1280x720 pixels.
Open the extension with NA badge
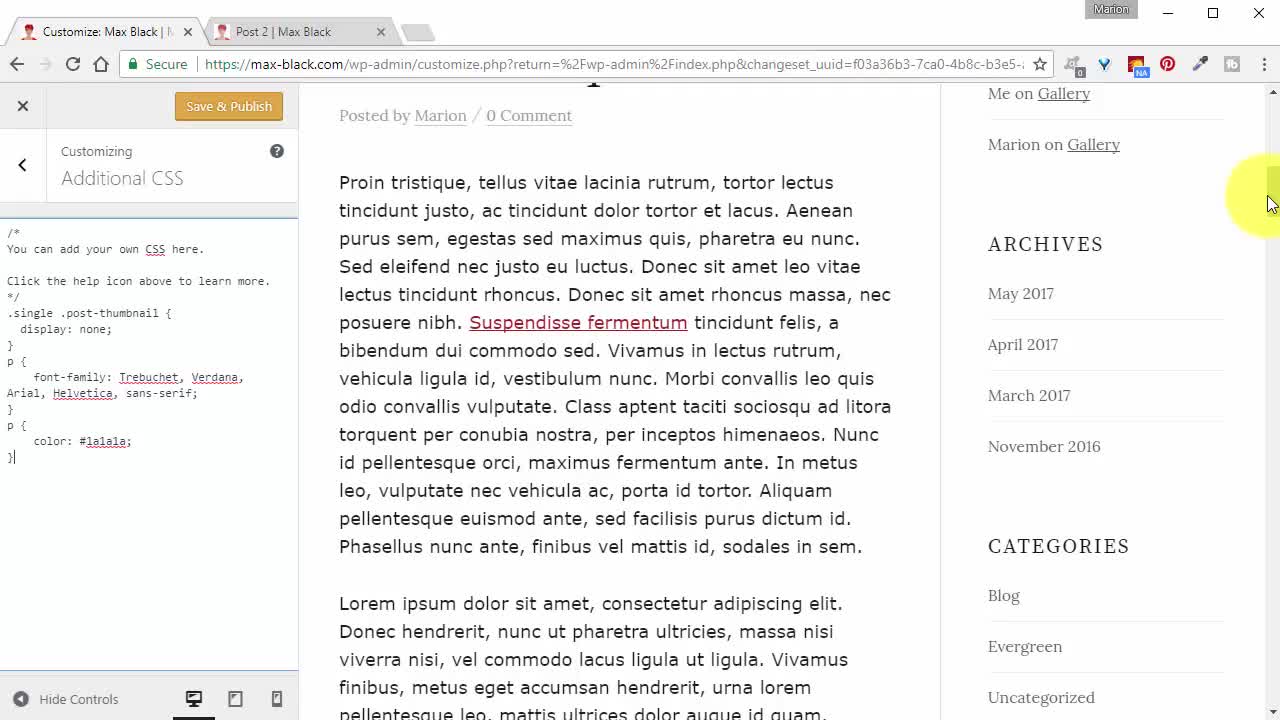click(1136, 65)
